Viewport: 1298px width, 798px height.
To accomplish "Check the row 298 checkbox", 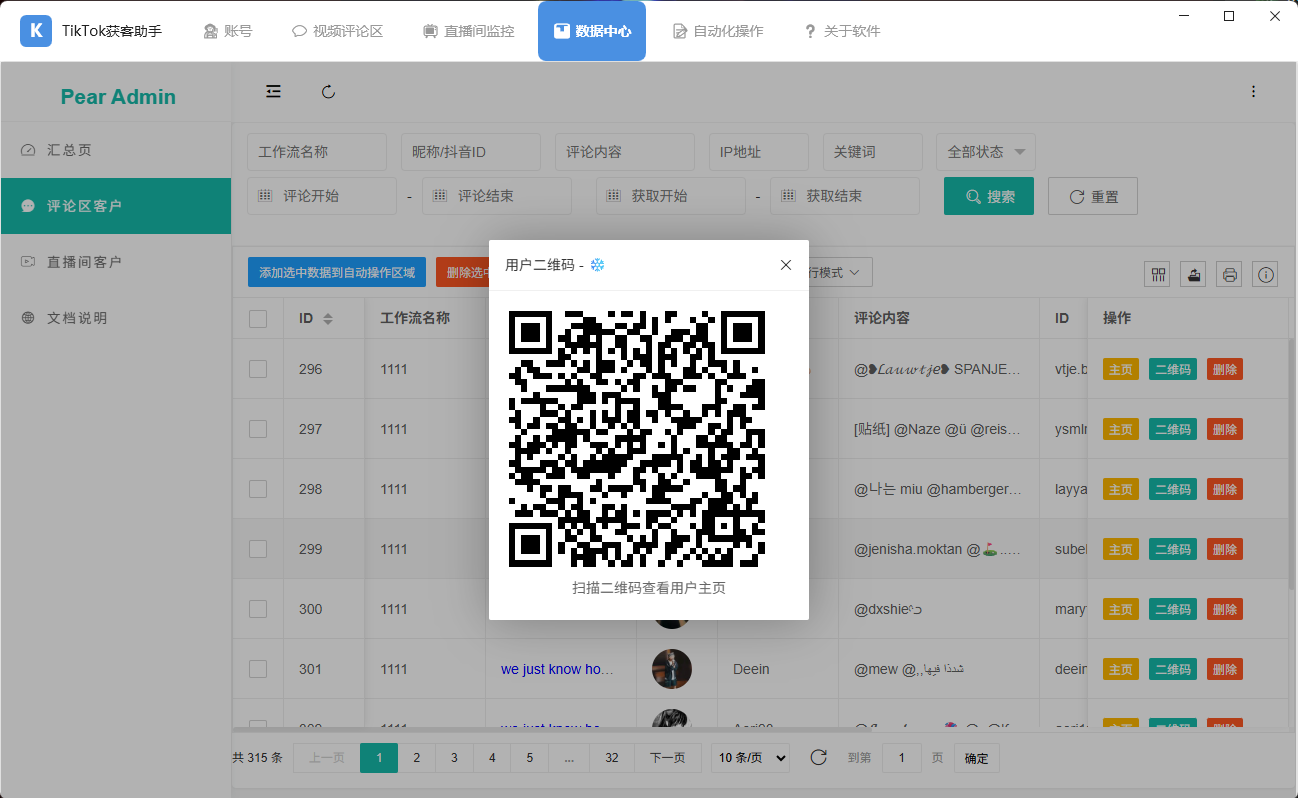I will pos(258,489).
